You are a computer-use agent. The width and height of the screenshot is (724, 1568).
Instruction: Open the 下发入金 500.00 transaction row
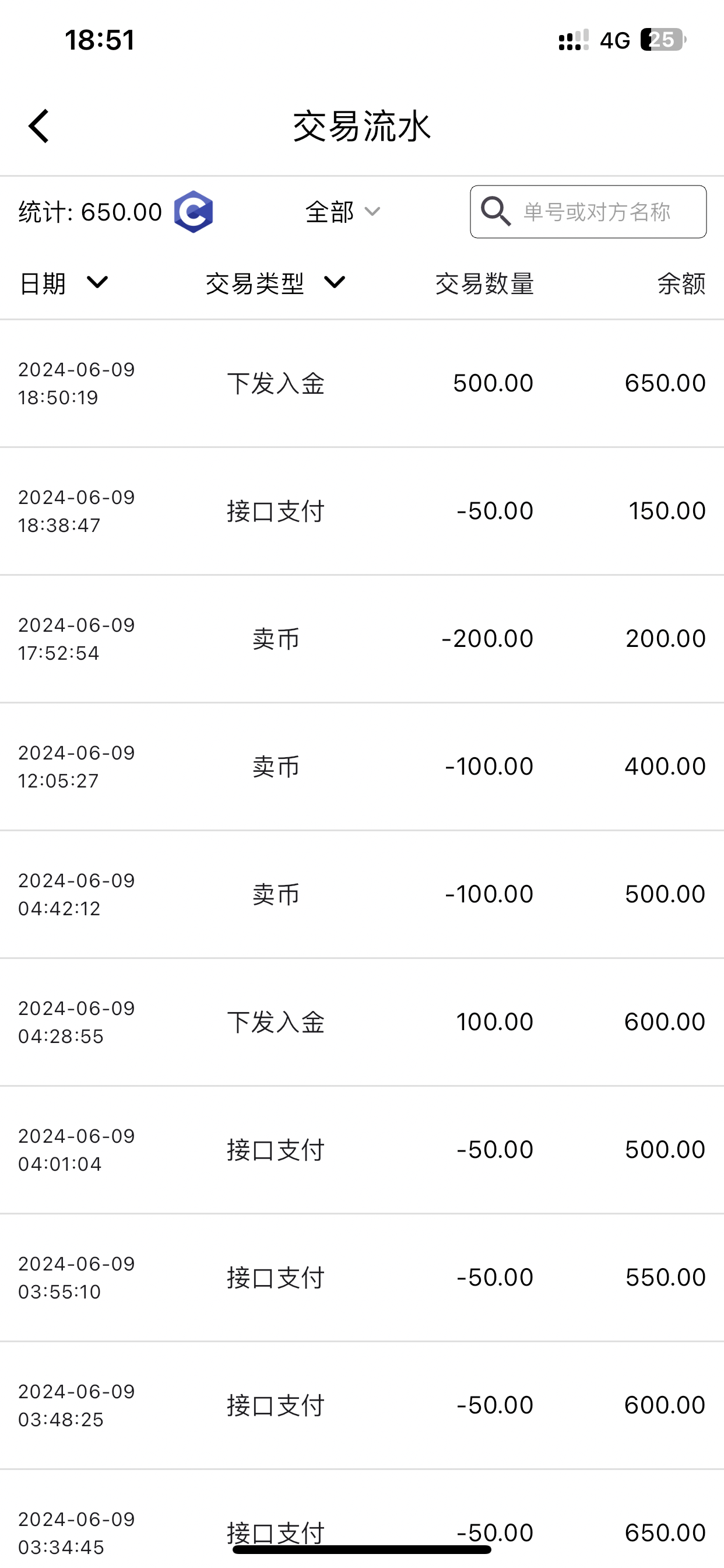[362, 383]
